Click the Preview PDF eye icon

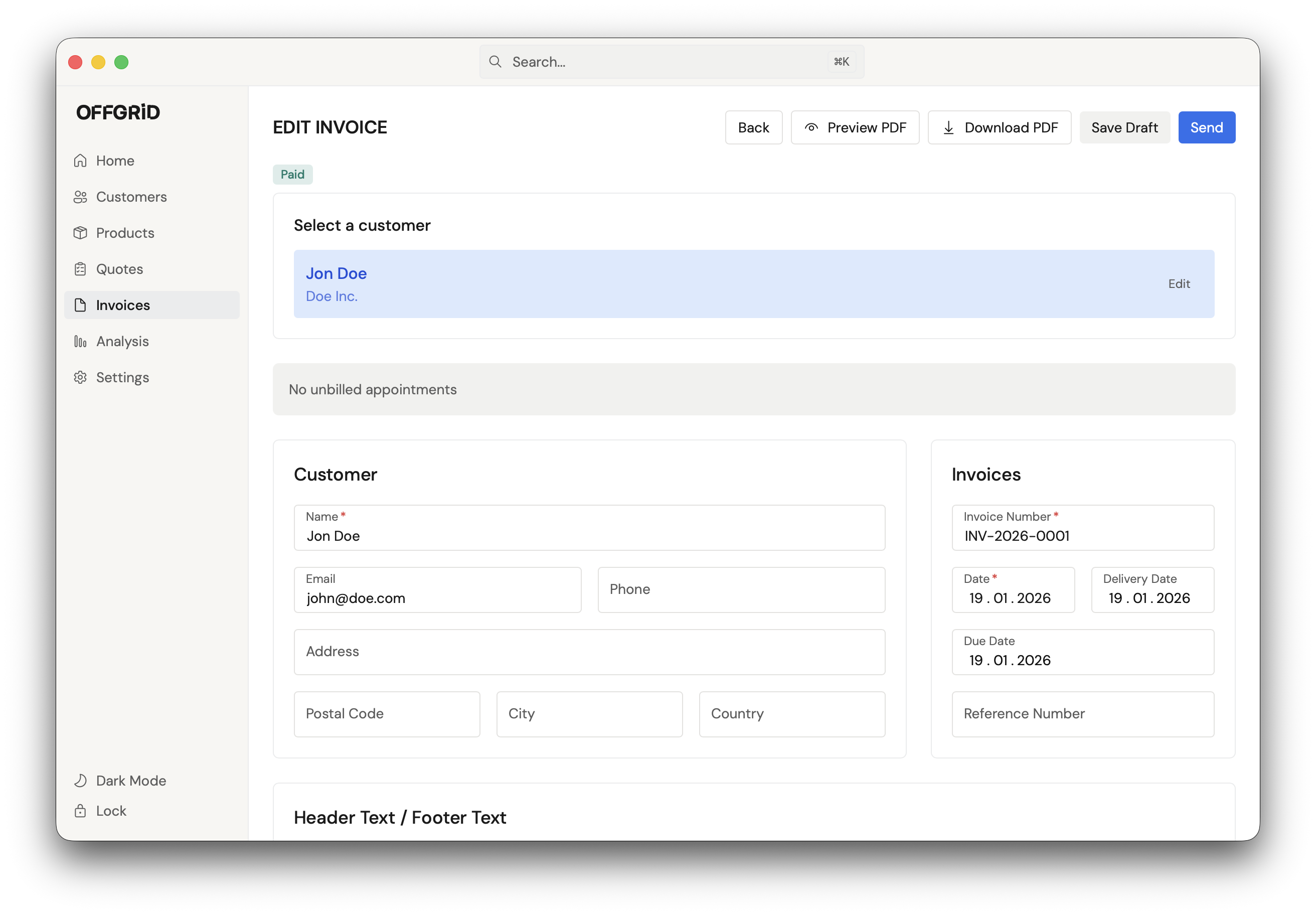coord(811,127)
